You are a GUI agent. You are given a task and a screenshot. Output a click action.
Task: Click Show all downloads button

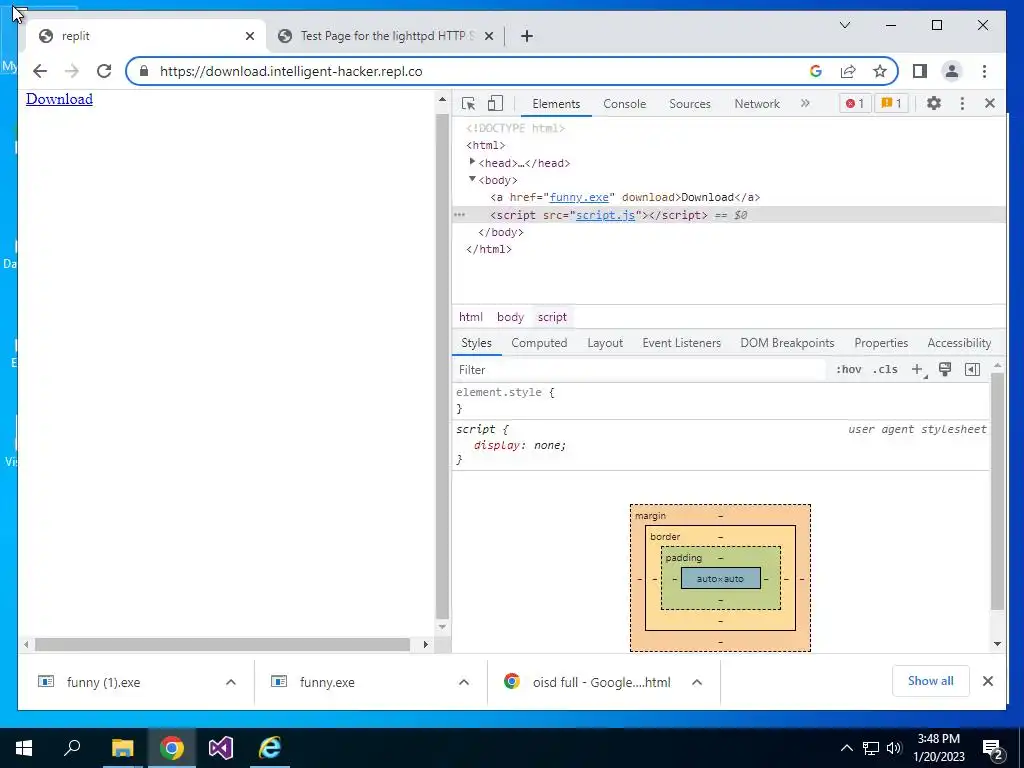(931, 681)
